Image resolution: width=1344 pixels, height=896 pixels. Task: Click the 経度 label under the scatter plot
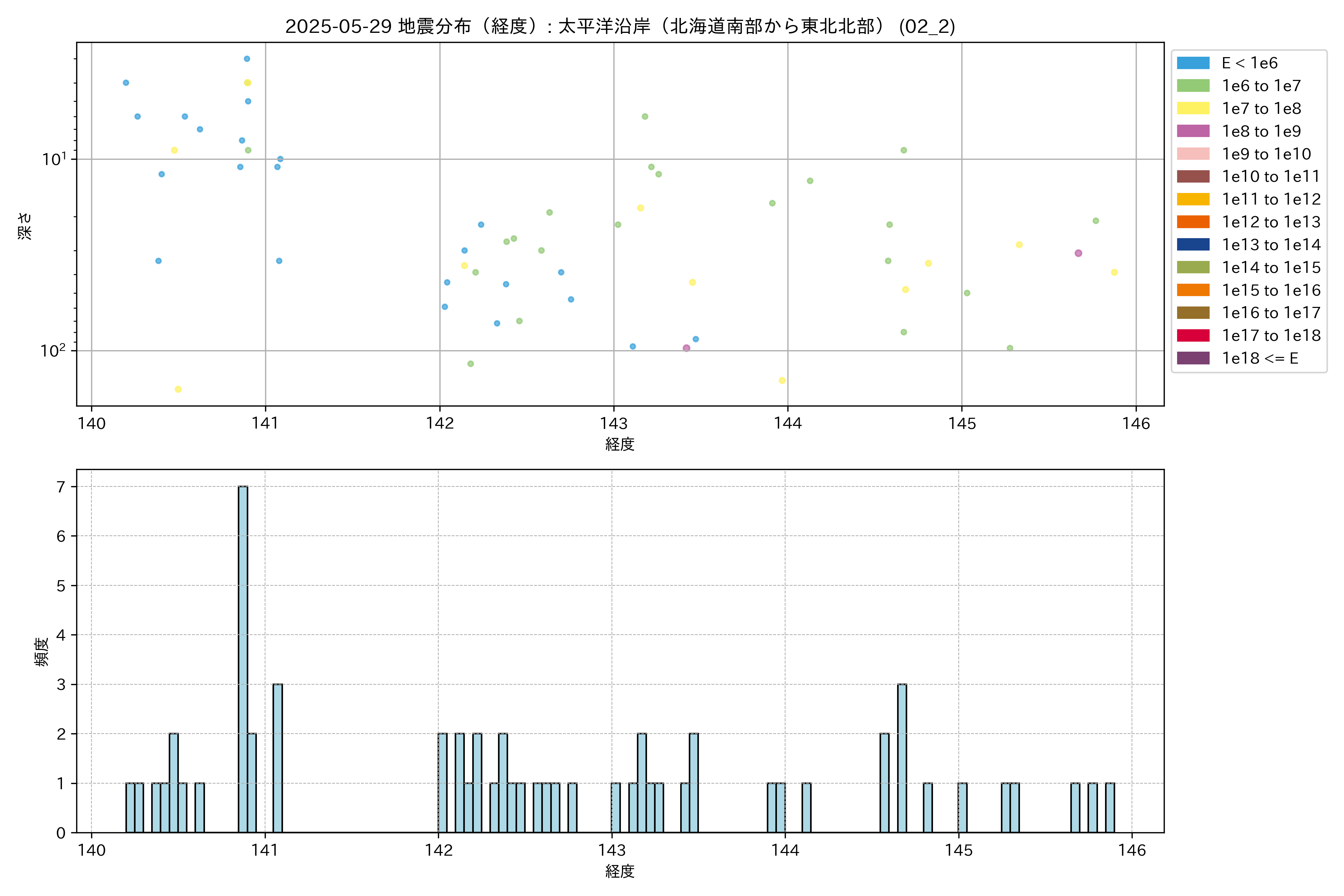pos(620,444)
